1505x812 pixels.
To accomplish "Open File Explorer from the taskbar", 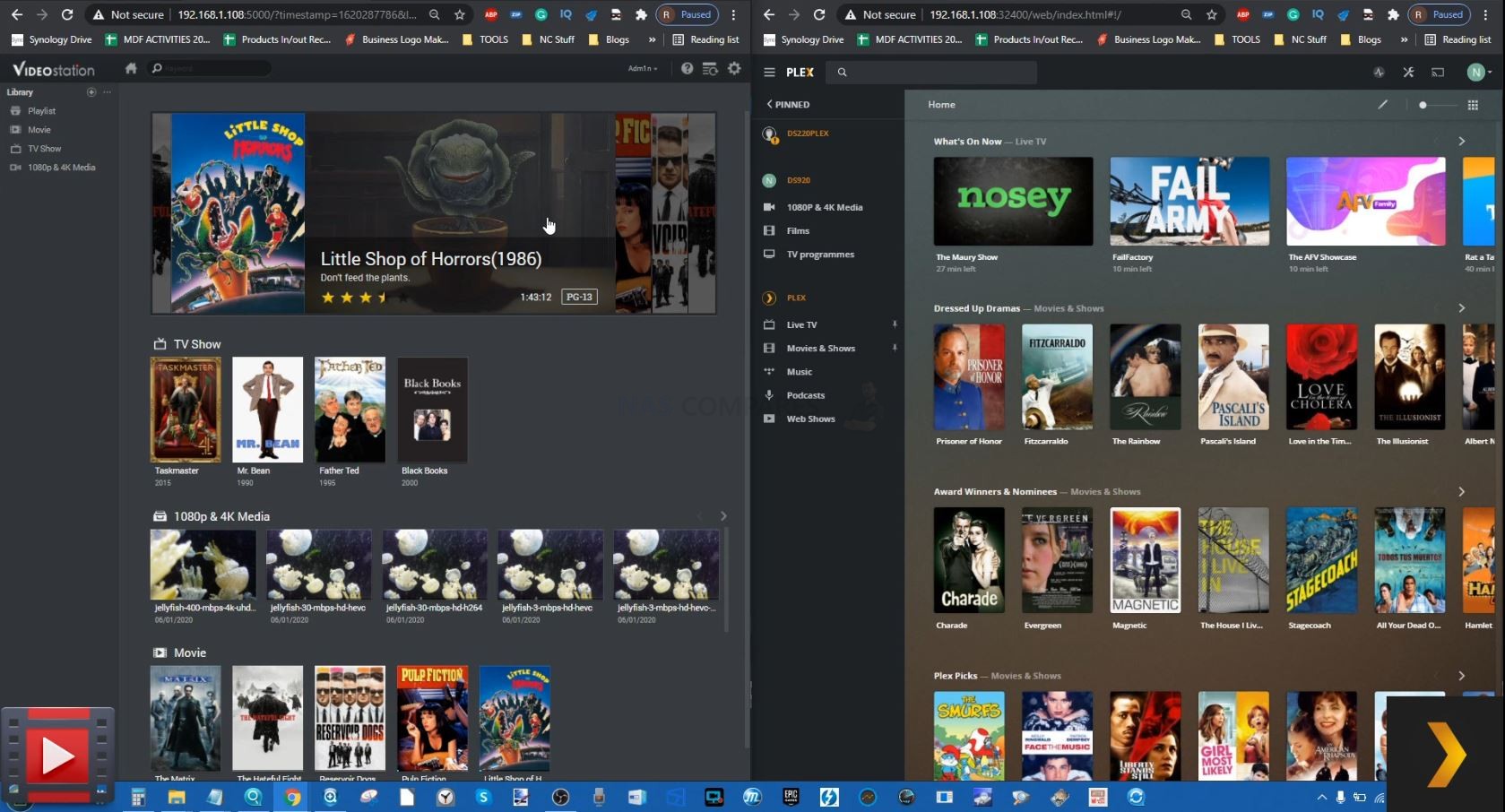I will (177, 797).
